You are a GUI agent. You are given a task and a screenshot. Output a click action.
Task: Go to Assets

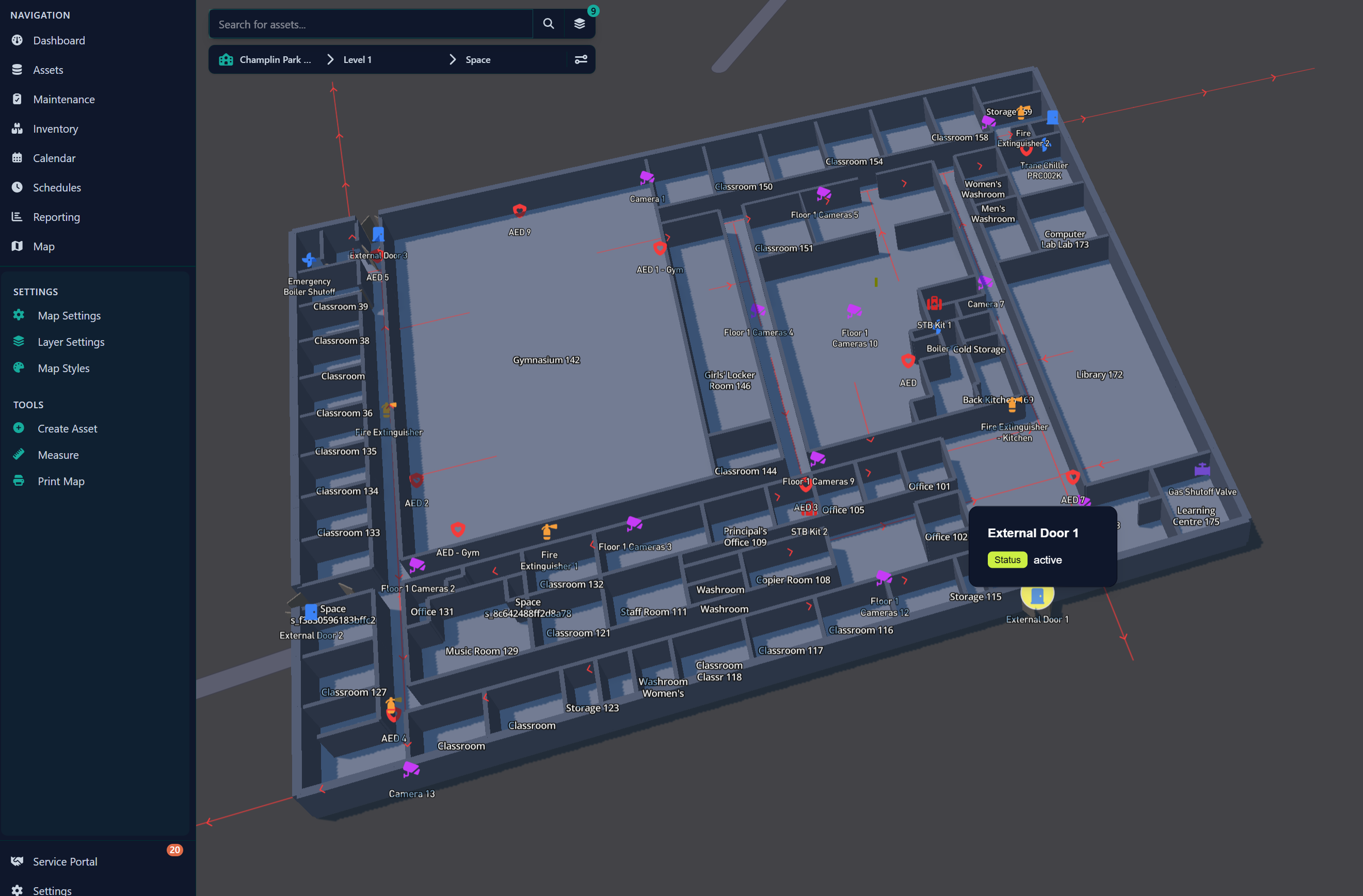48,70
